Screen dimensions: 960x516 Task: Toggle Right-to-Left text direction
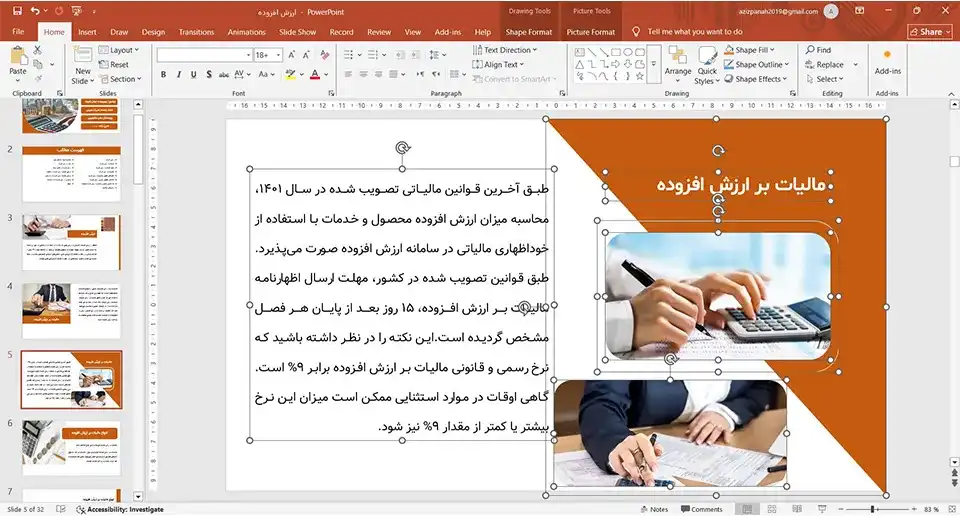(x=436, y=74)
